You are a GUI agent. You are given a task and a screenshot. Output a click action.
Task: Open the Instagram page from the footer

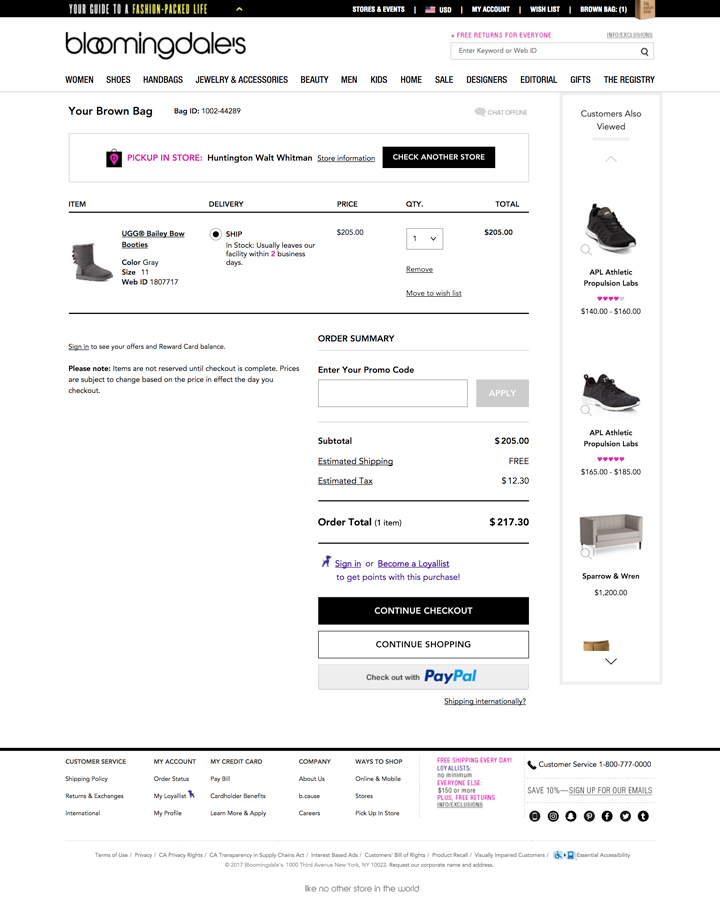pos(553,816)
